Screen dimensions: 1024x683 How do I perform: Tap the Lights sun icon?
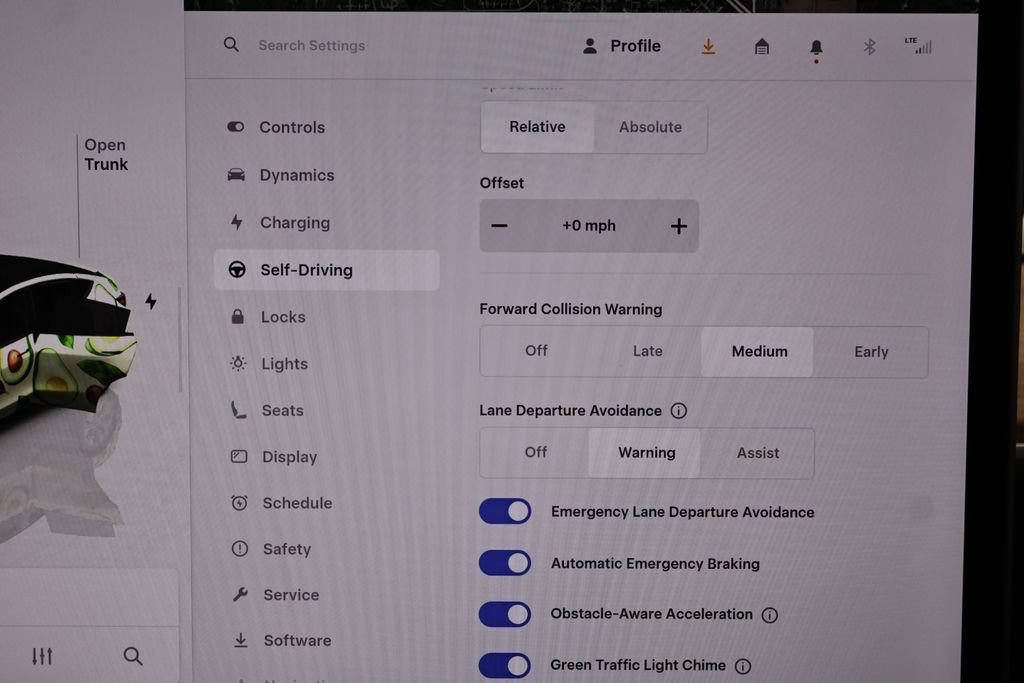point(238,363)
